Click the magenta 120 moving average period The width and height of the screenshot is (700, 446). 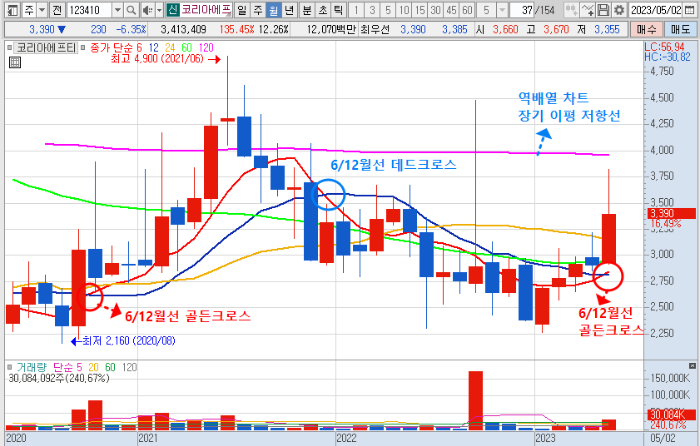206,48
